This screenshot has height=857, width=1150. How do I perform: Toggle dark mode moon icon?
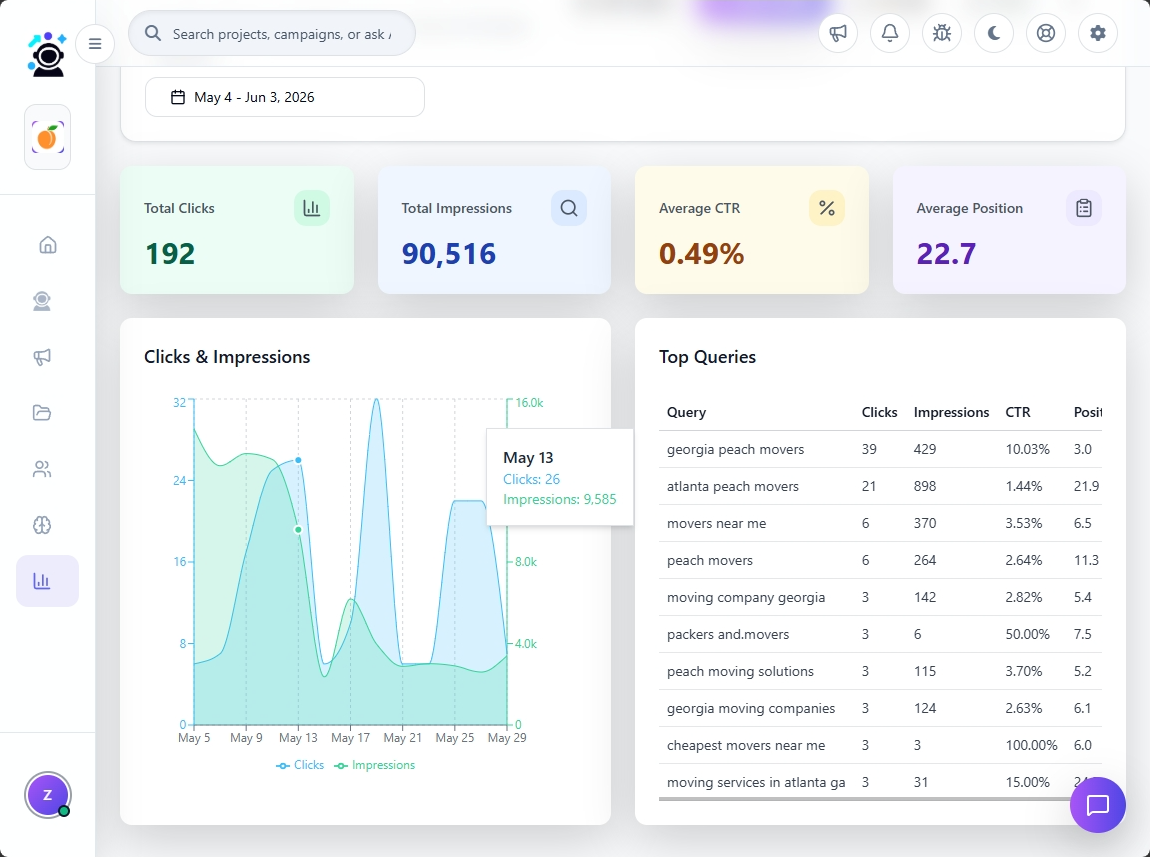[x=994, y=33]
